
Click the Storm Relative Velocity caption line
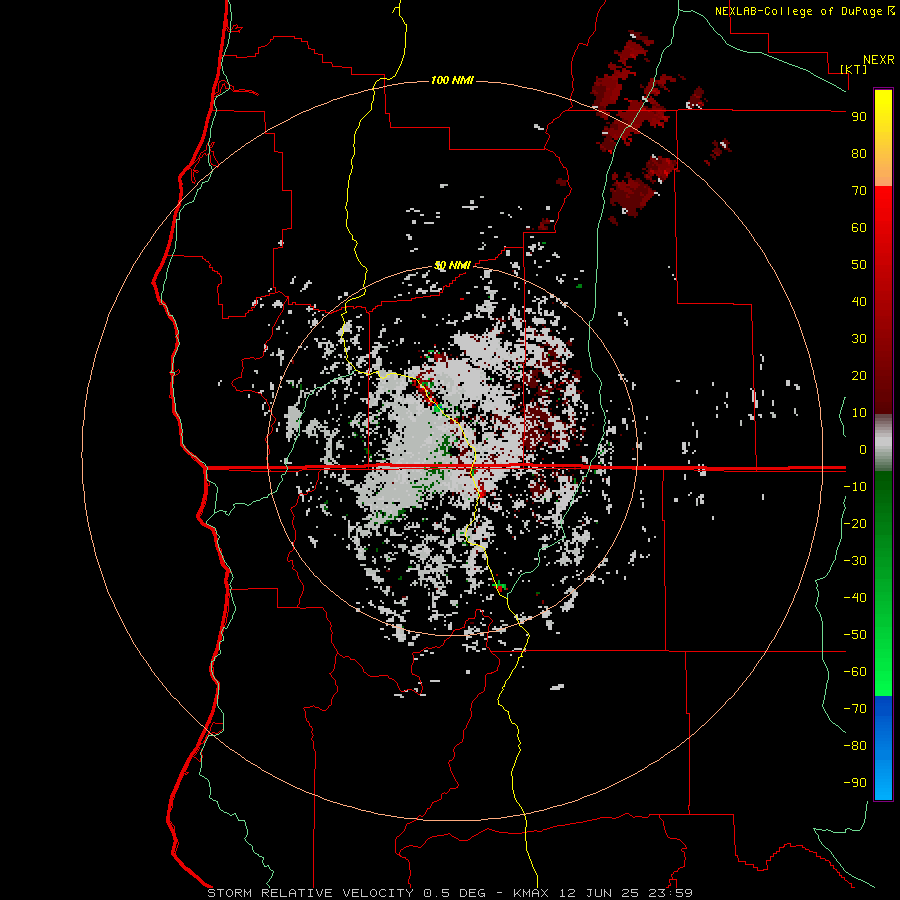(x=450, y=893)
